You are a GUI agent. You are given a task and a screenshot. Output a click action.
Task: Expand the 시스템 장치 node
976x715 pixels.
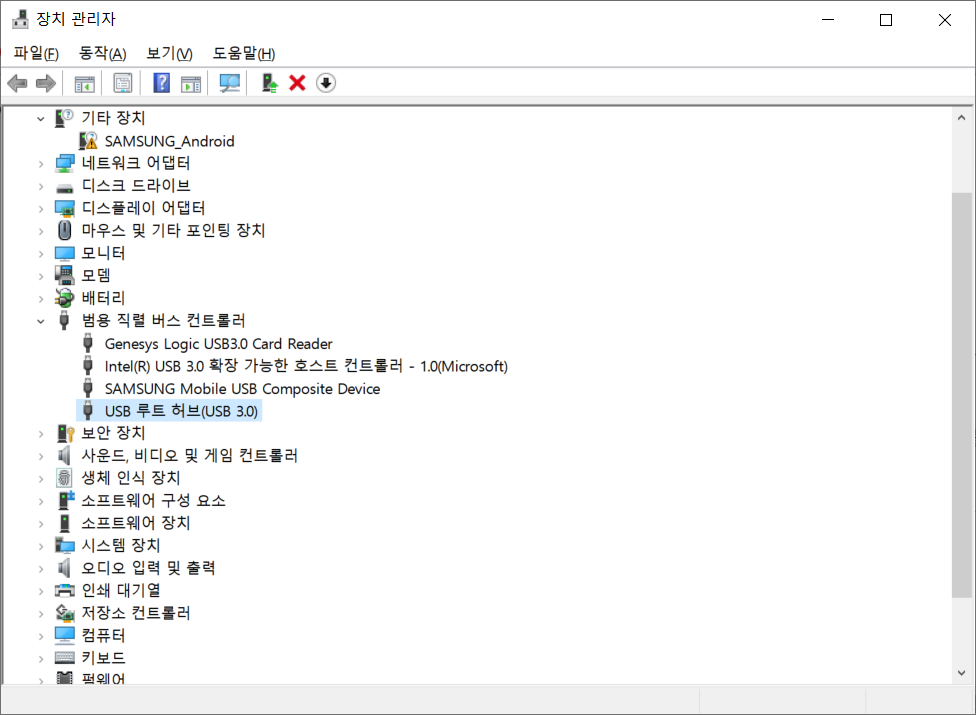pyautogui.click(x=40, y=546)
